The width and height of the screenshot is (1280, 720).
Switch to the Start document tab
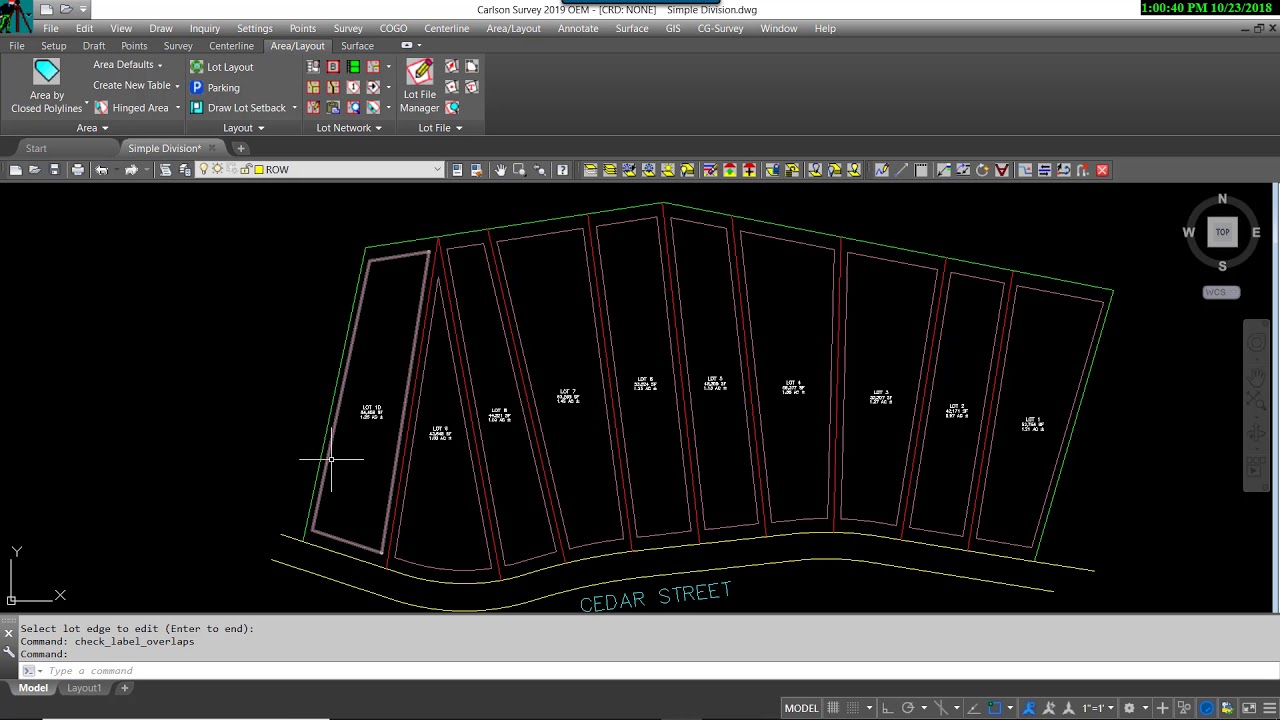click(x=36, y=148)
